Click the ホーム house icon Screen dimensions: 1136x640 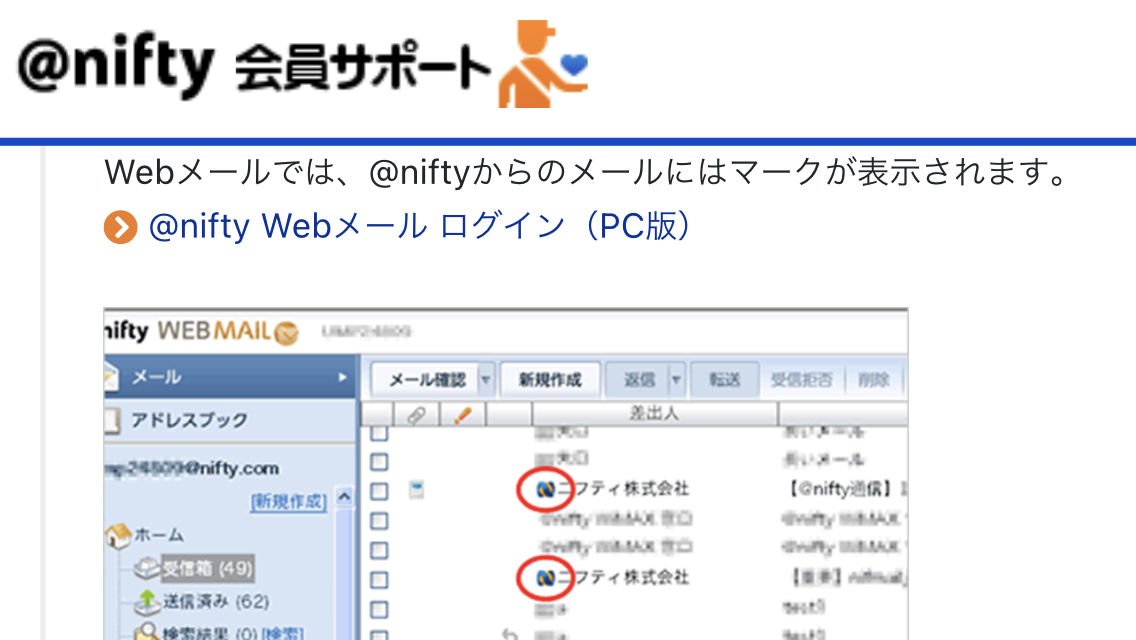(118, 536)
